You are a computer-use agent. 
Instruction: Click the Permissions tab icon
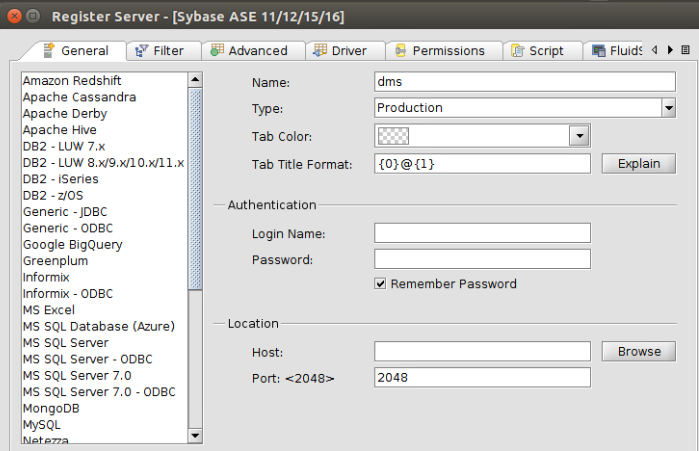pos(400,50)
